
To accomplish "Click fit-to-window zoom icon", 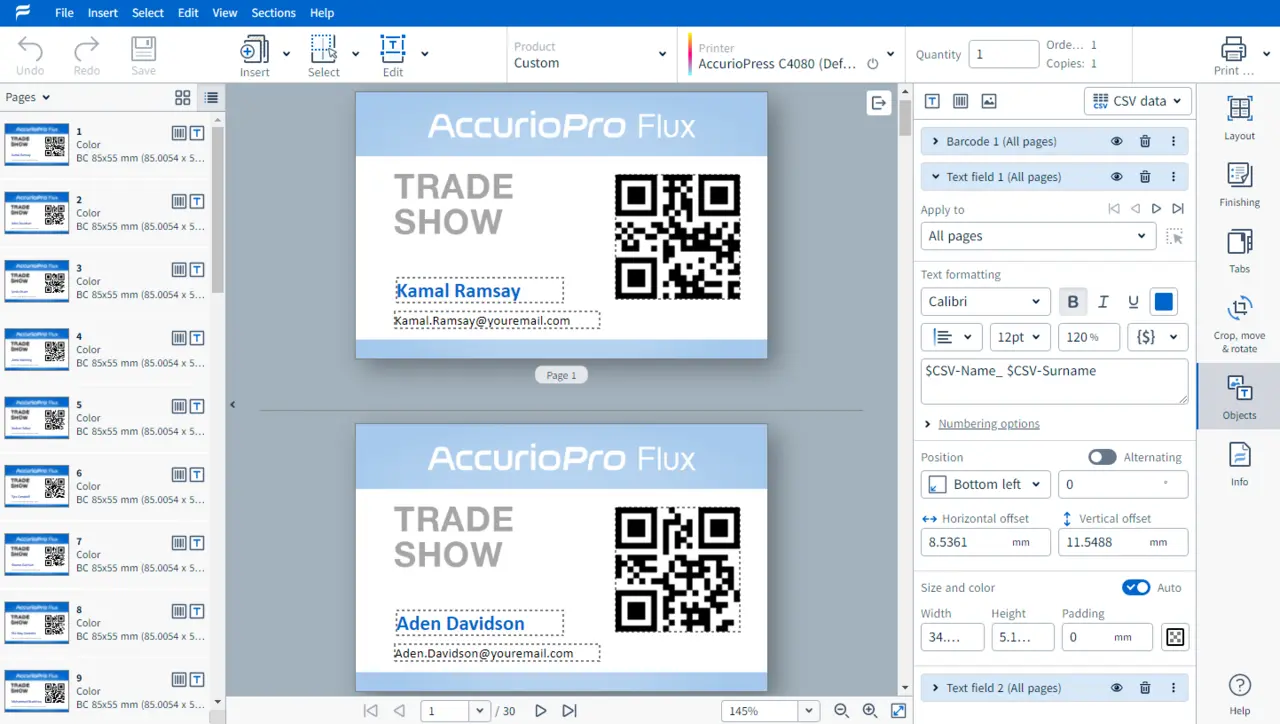I will pos(898,711).
